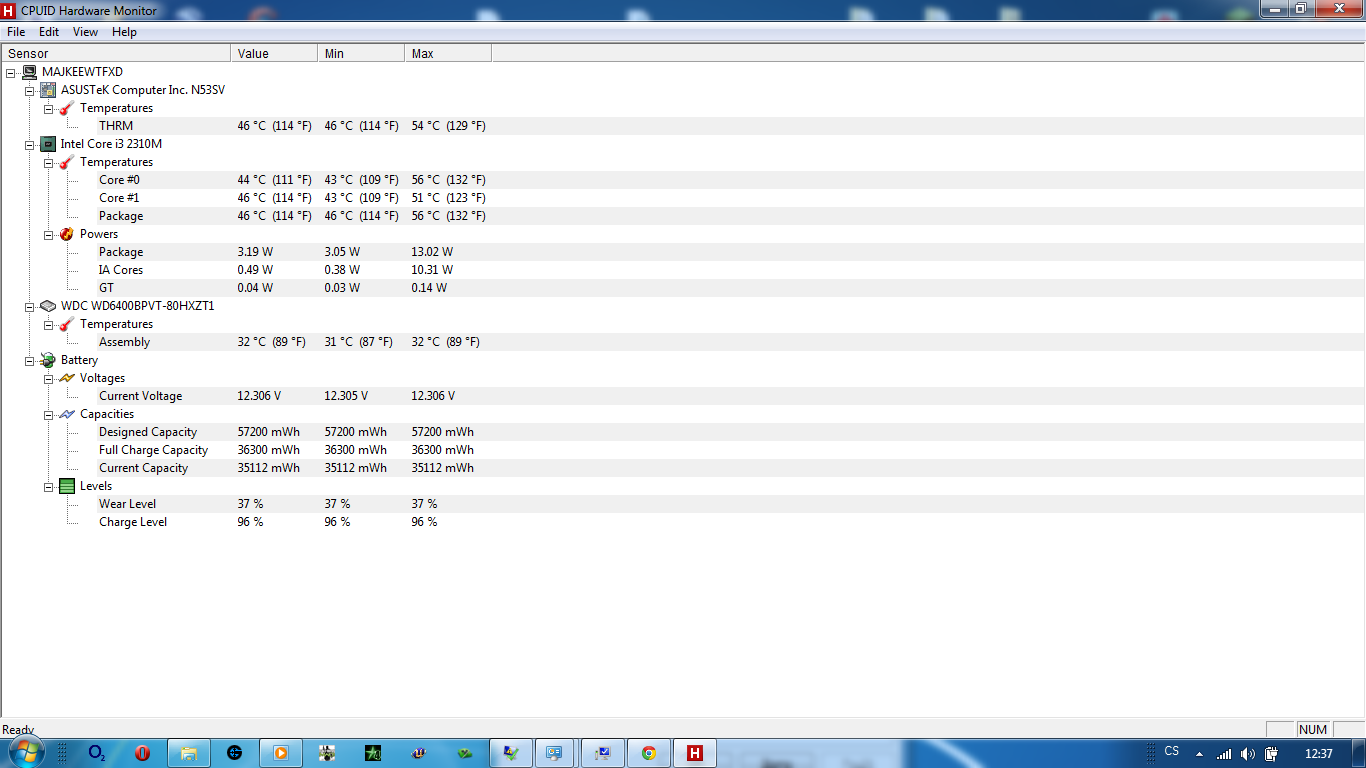Collapse the ASUSTeK Computer Inc. N53SV node
The image size is (1366, 768).
pos(30,90)
